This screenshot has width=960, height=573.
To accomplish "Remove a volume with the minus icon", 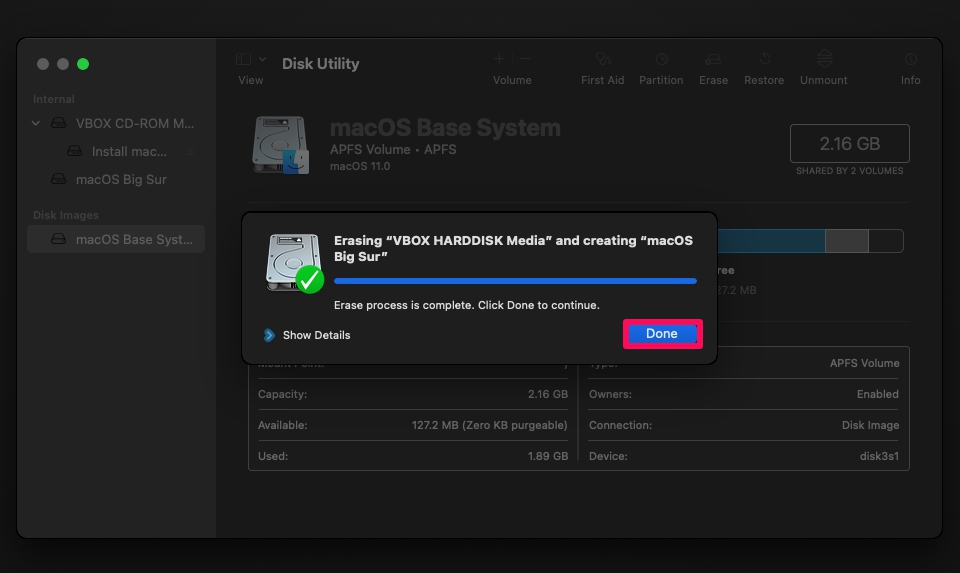I will click(x=525, y=59).
